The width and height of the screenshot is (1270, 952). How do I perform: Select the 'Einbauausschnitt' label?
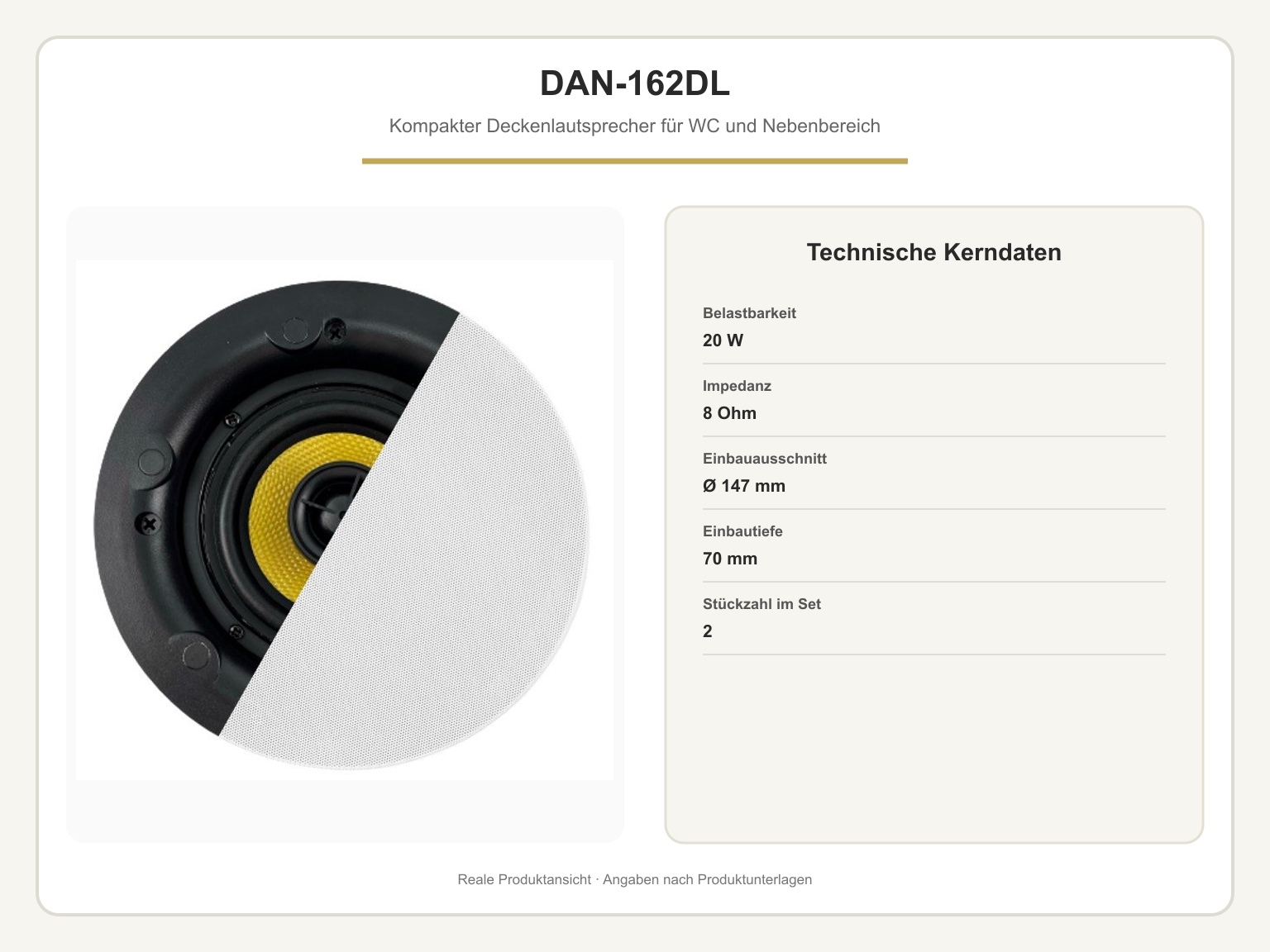click(x=765, y=459)
